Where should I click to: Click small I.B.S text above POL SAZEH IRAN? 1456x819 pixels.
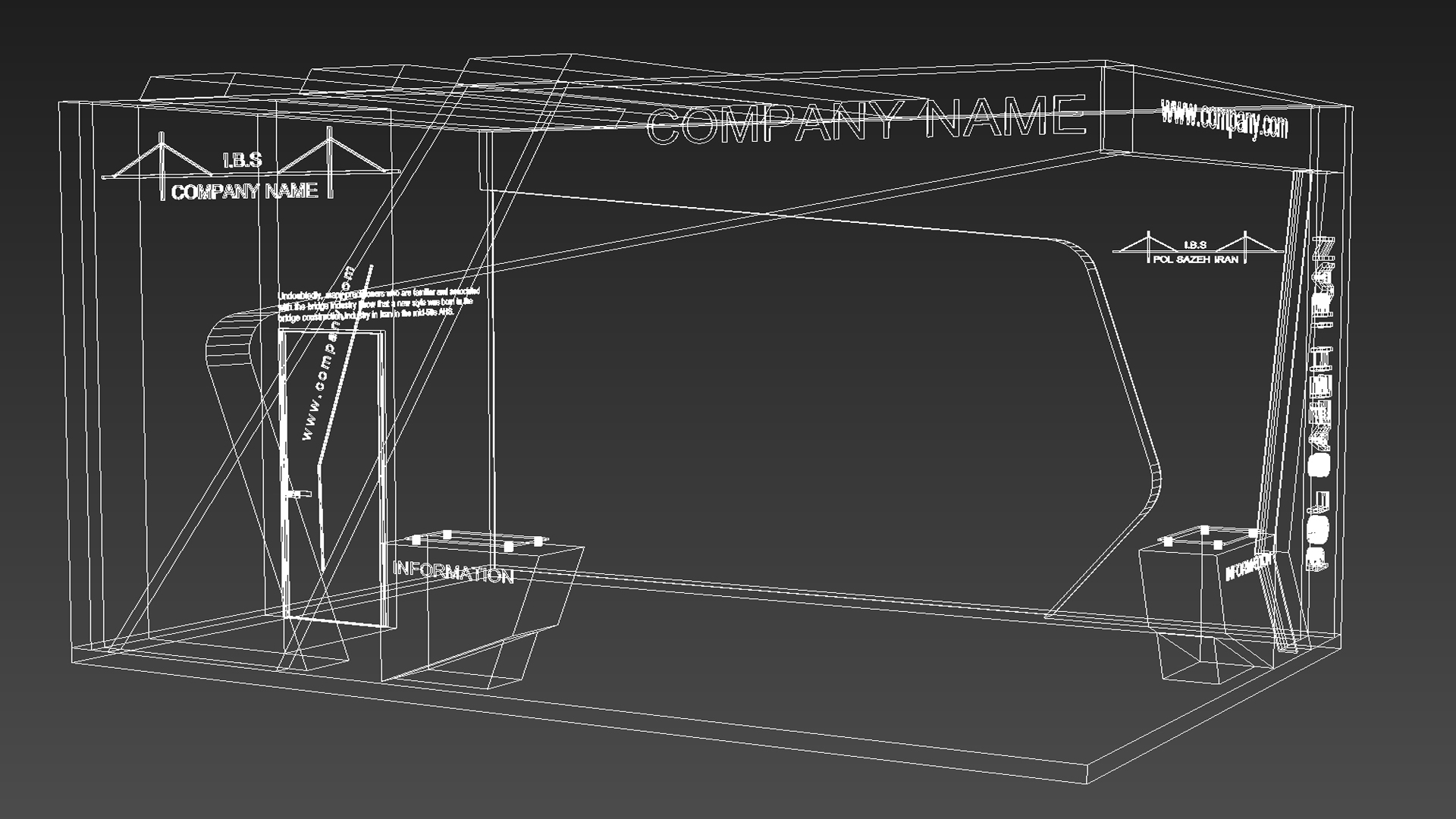click(x=1194, y=245)
